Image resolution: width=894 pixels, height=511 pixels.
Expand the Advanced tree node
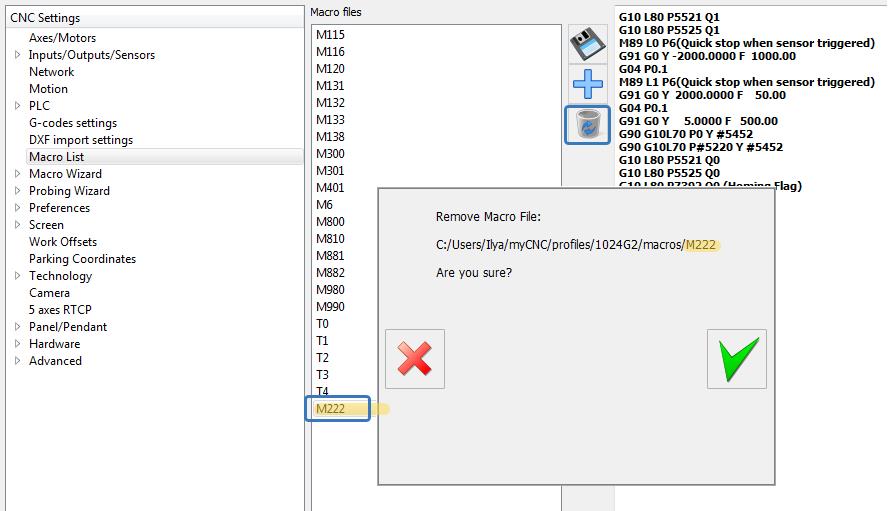point(18,361)
